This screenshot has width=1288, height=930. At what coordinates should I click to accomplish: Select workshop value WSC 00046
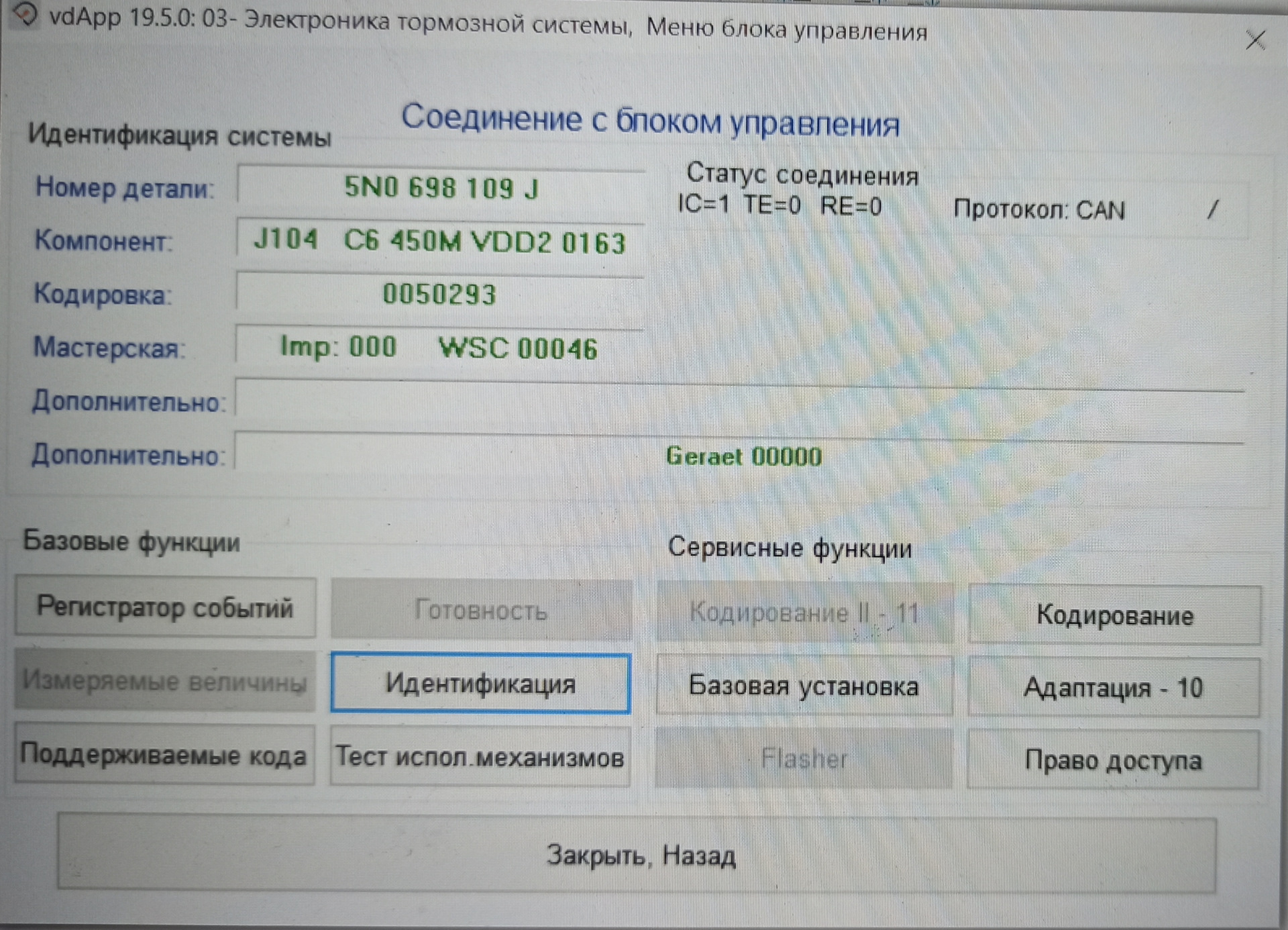coord(518,348)
